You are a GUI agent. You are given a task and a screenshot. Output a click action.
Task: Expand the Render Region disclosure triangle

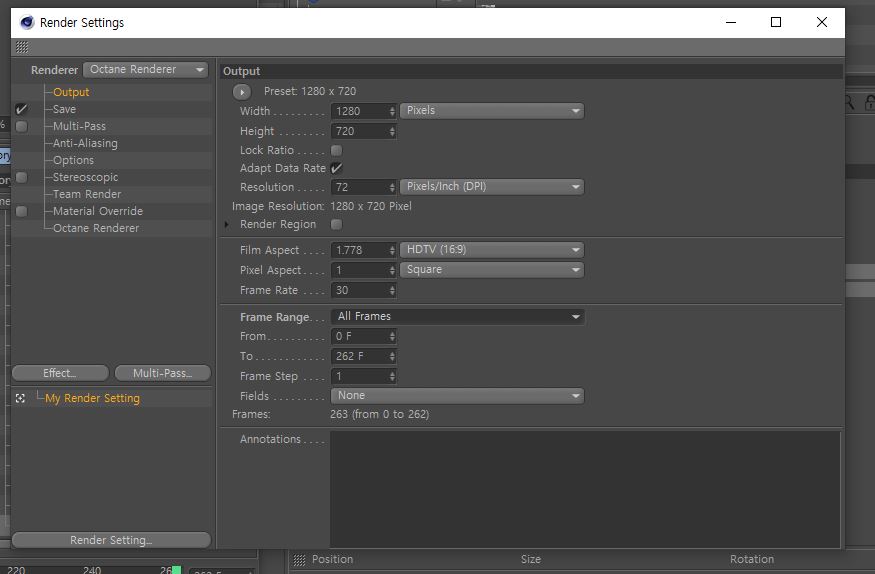coord(227,224)
